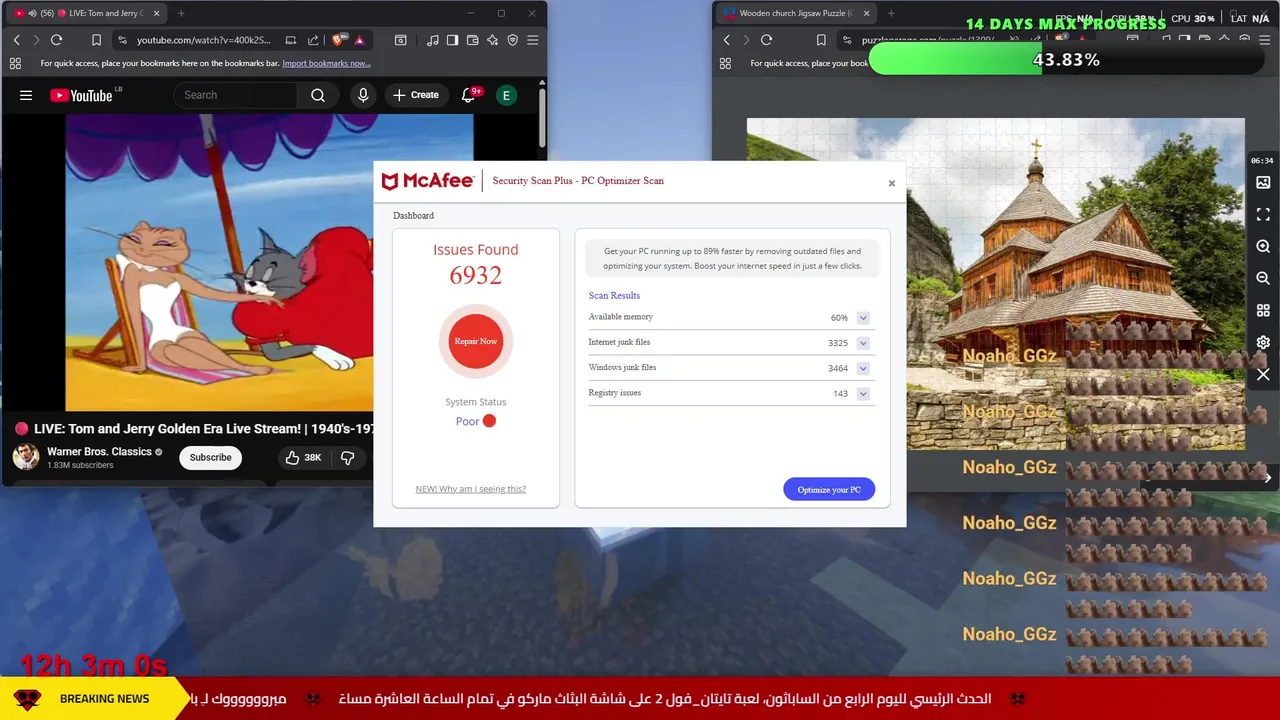The image size is (1280, 720).
Task: Click the YouTube logo home link
Action: coord(81,95)
